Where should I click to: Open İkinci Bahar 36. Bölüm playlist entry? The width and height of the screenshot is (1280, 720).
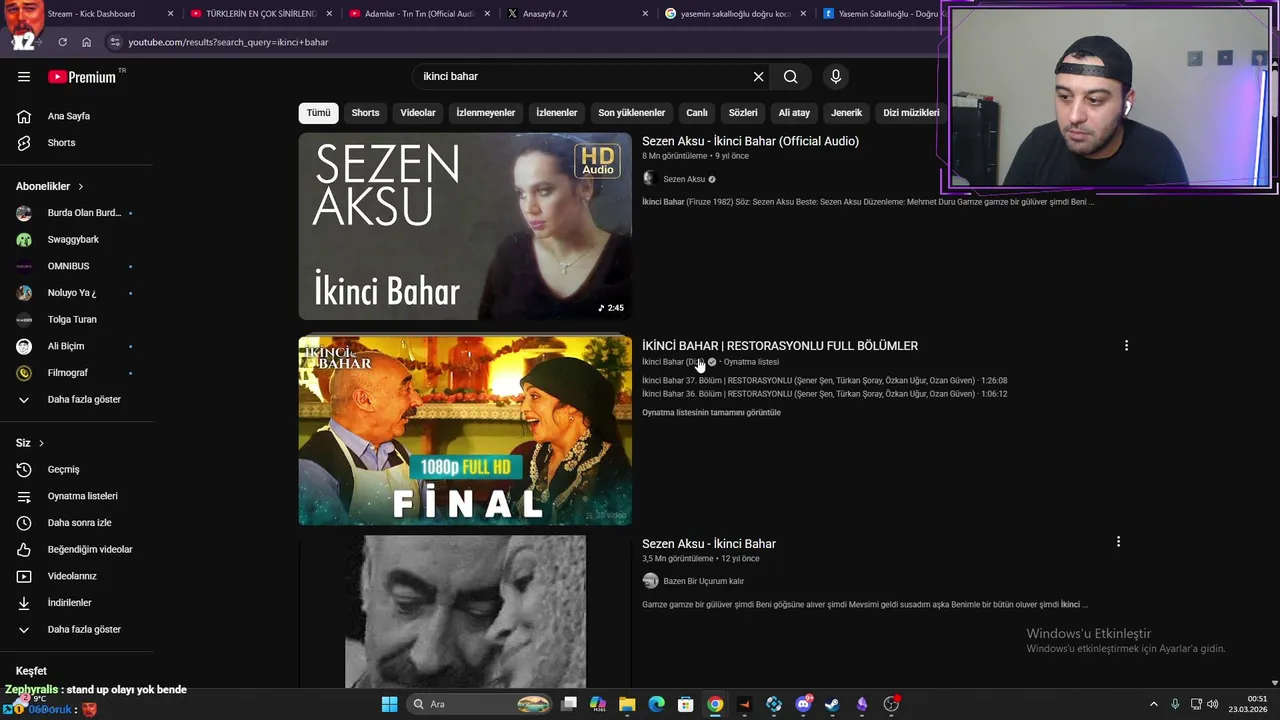(x=824, y=394)
